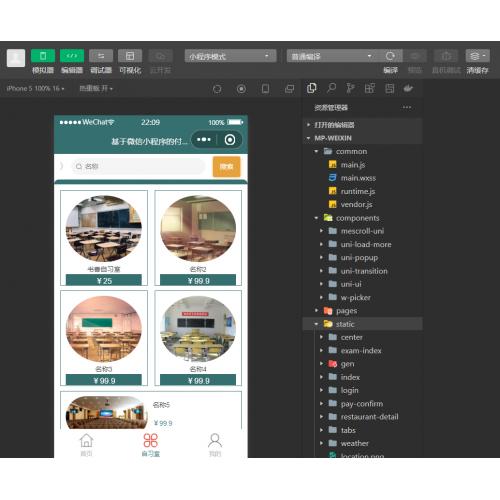Click the 预览 preview eye icon
This screenshot has width=500, height=500.
(x=415, y=56)
